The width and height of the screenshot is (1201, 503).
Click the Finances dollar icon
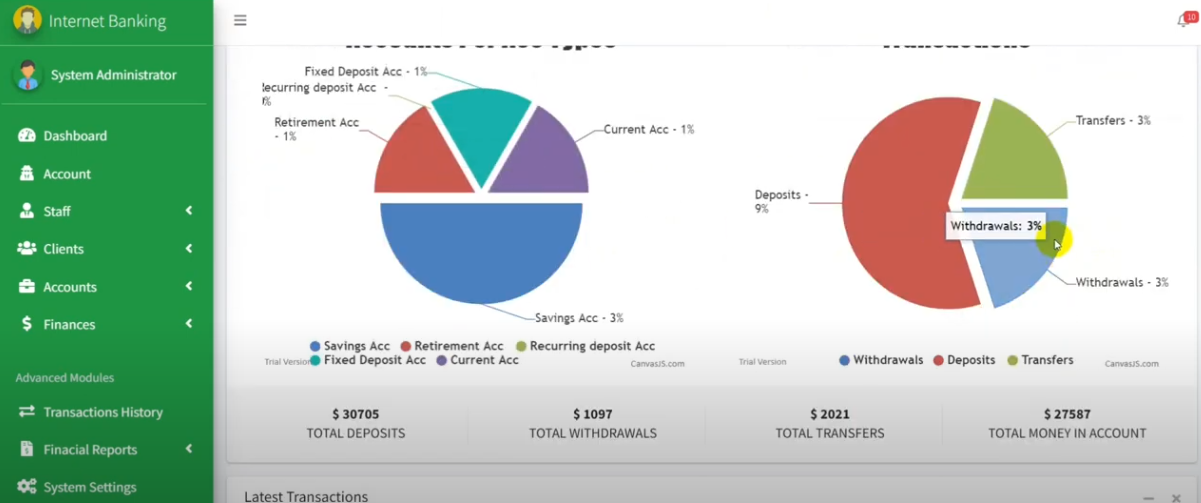tap(27, 325)
